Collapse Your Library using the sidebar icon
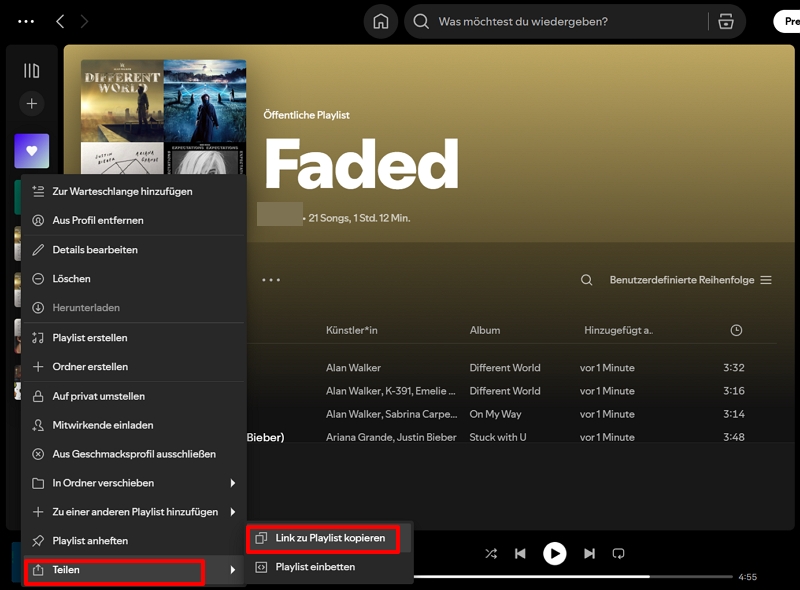 click(x=31, y=68)
